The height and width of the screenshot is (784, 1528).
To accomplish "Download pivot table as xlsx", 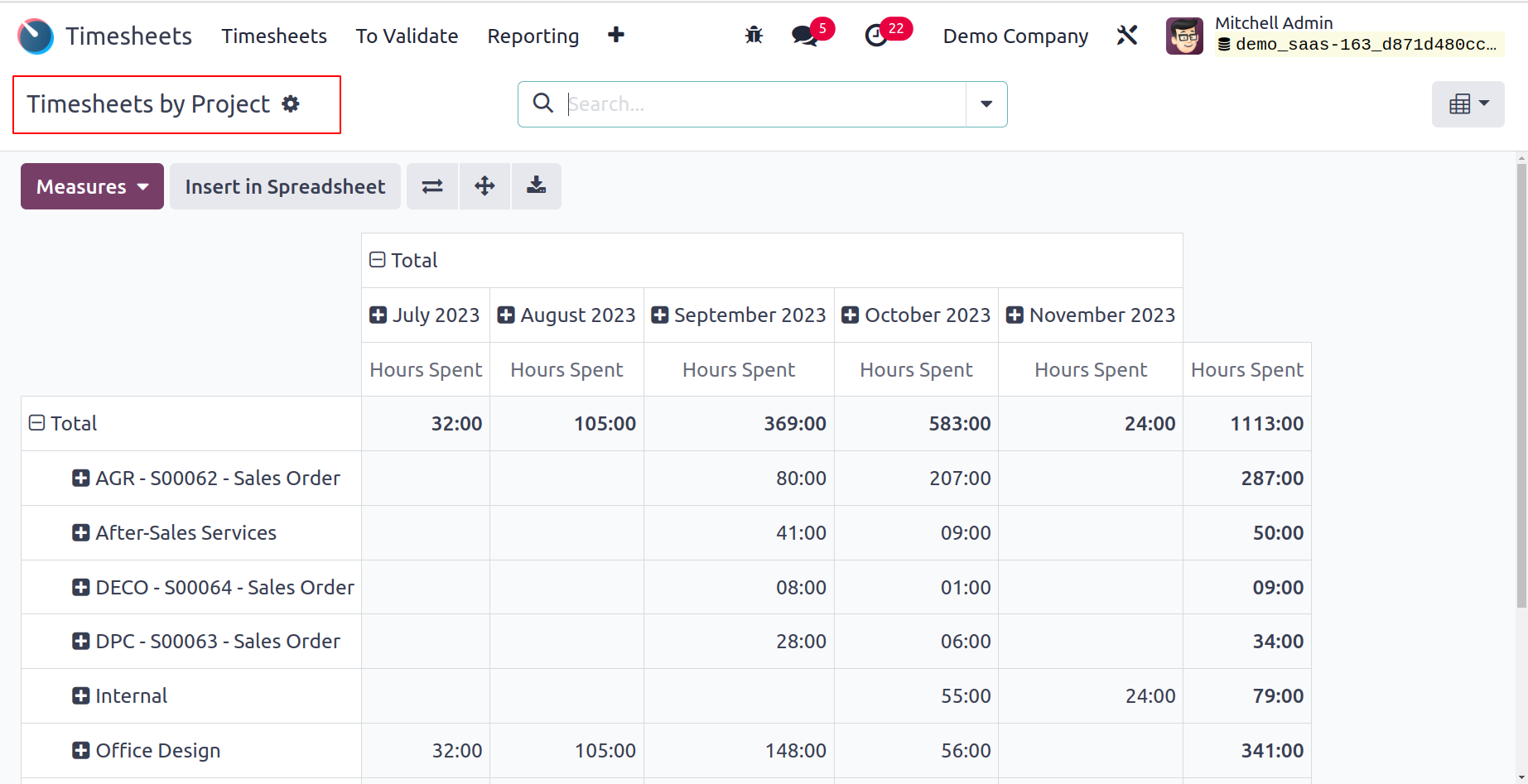I will [x=537, y=186].
